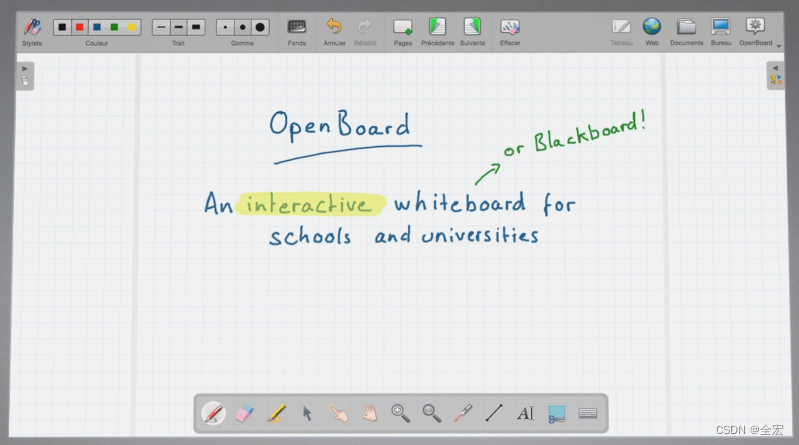Select the small eraser size

point(225,28)
